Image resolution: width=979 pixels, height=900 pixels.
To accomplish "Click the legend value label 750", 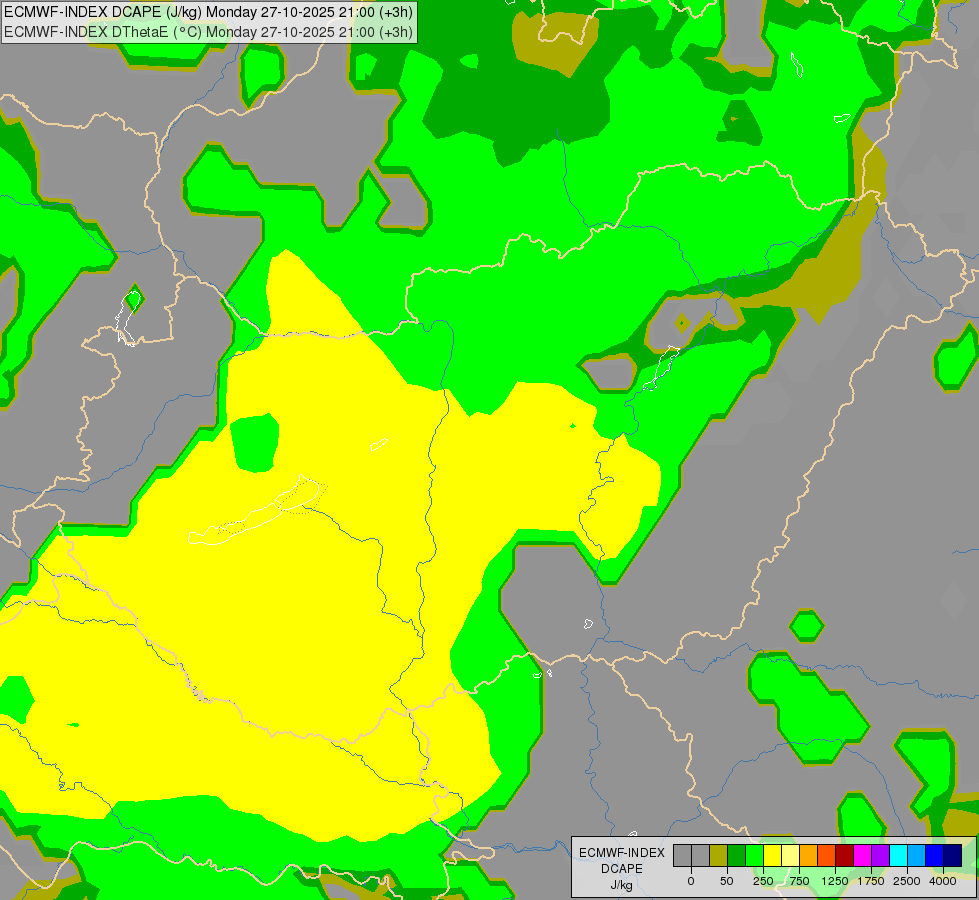I will coord(799,881).
